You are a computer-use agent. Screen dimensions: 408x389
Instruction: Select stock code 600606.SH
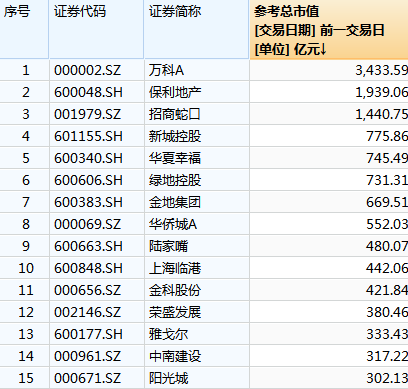coord(88,180)
